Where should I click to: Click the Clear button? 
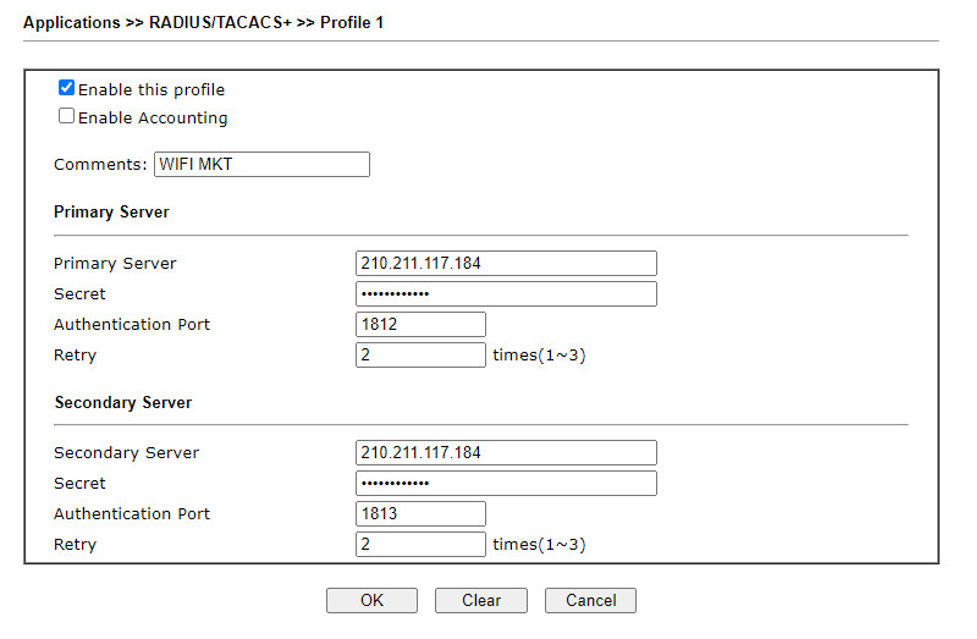[481, 600]
